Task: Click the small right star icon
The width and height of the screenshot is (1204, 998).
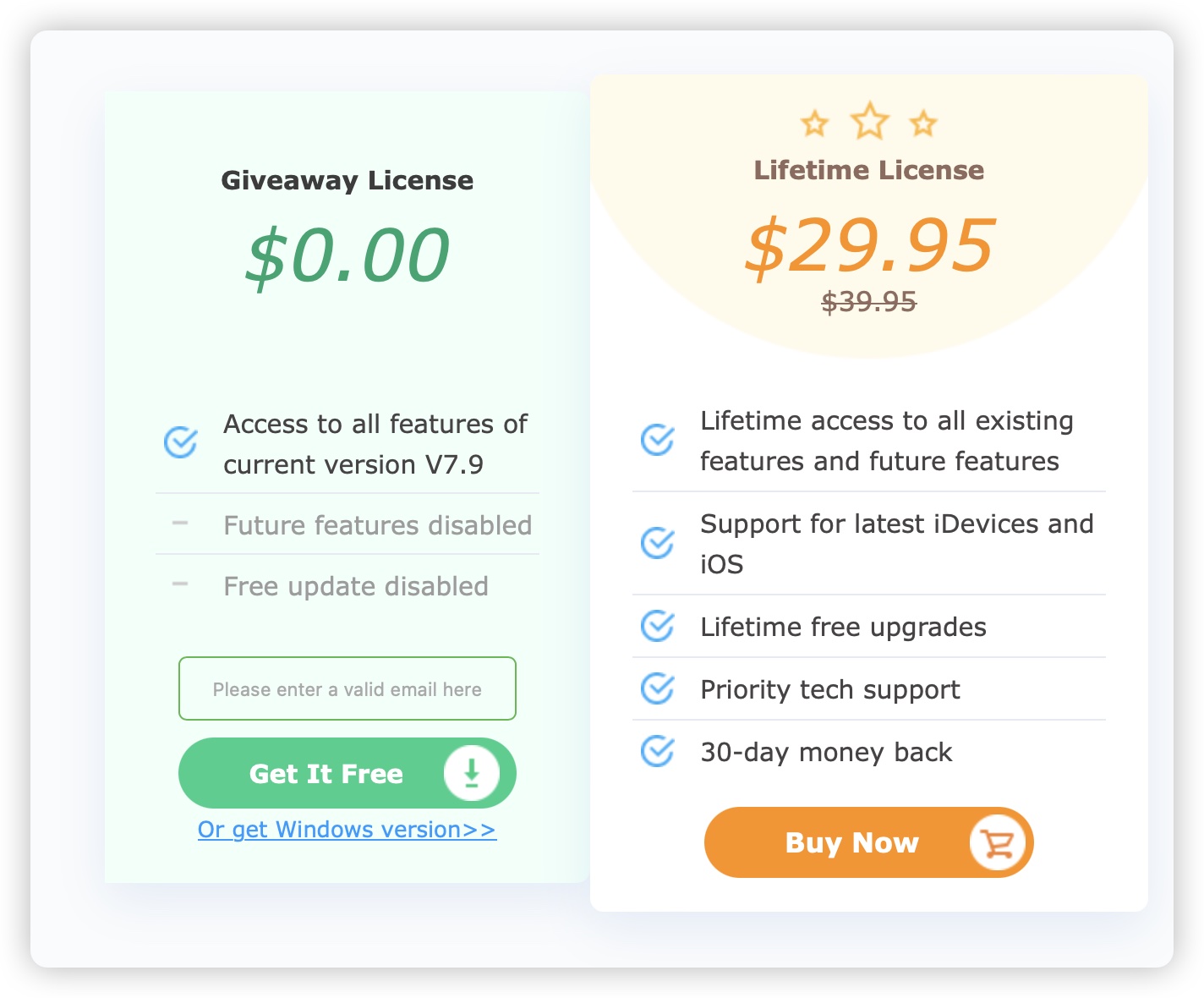Action: [923, 123]
